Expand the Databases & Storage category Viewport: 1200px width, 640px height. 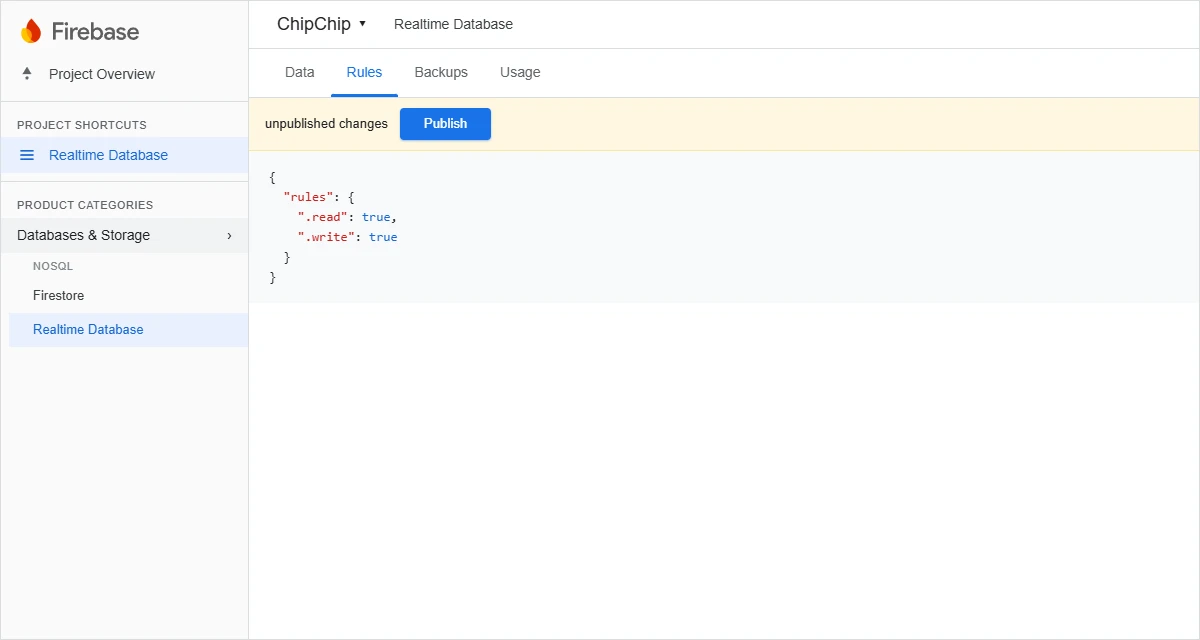pyautogui.click(x=124, y=235)
